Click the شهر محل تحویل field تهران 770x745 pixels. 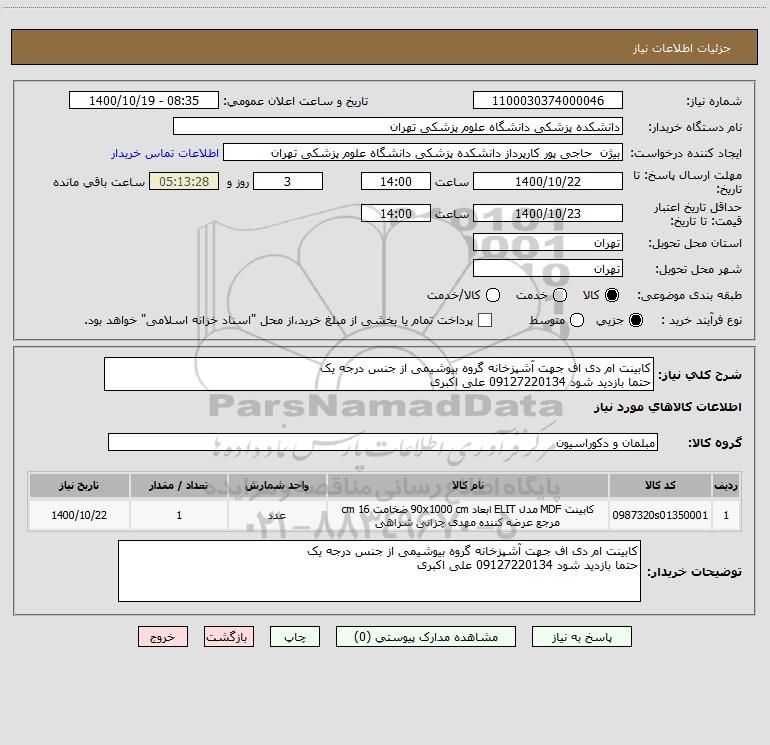[548, 269]
